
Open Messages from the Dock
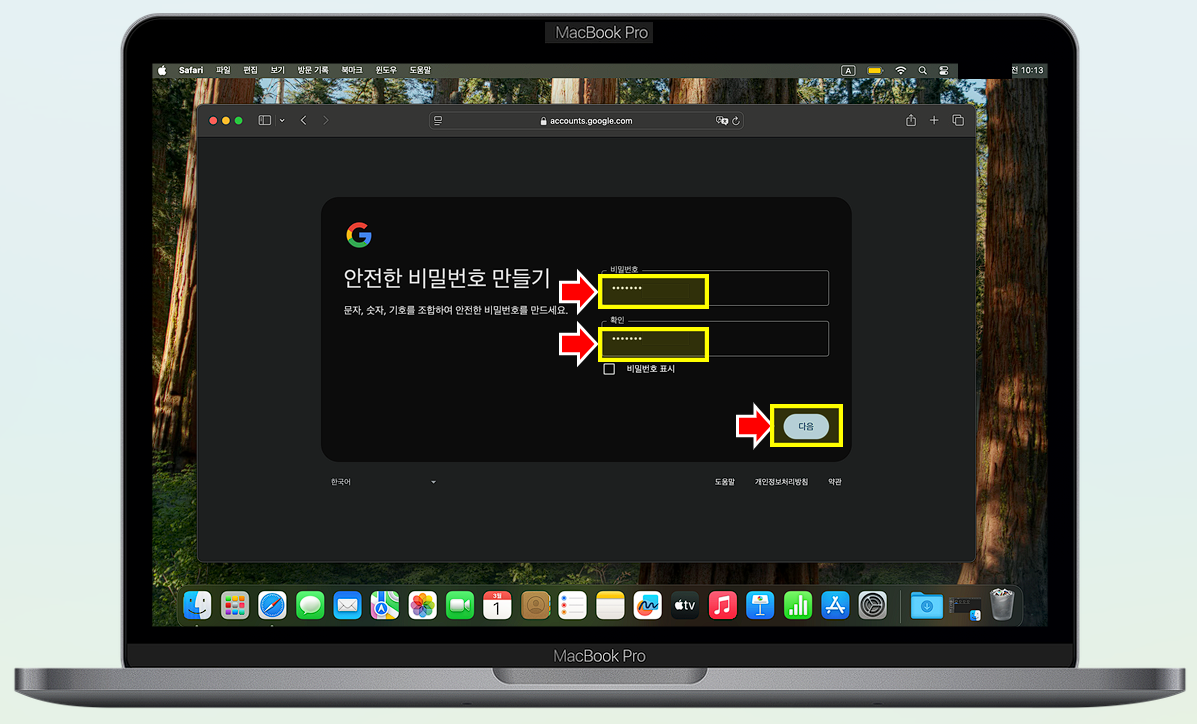tap(310, 606)
